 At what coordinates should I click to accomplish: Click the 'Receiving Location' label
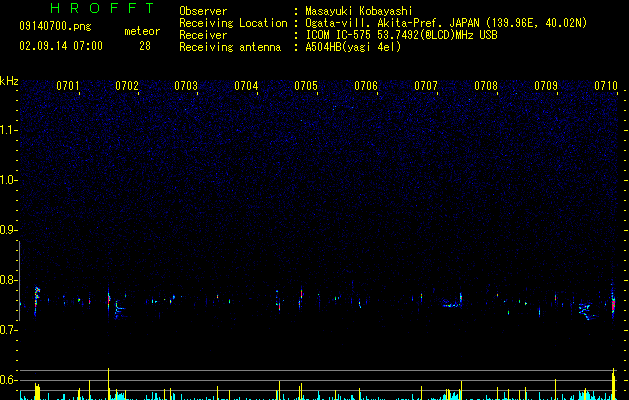233,23
